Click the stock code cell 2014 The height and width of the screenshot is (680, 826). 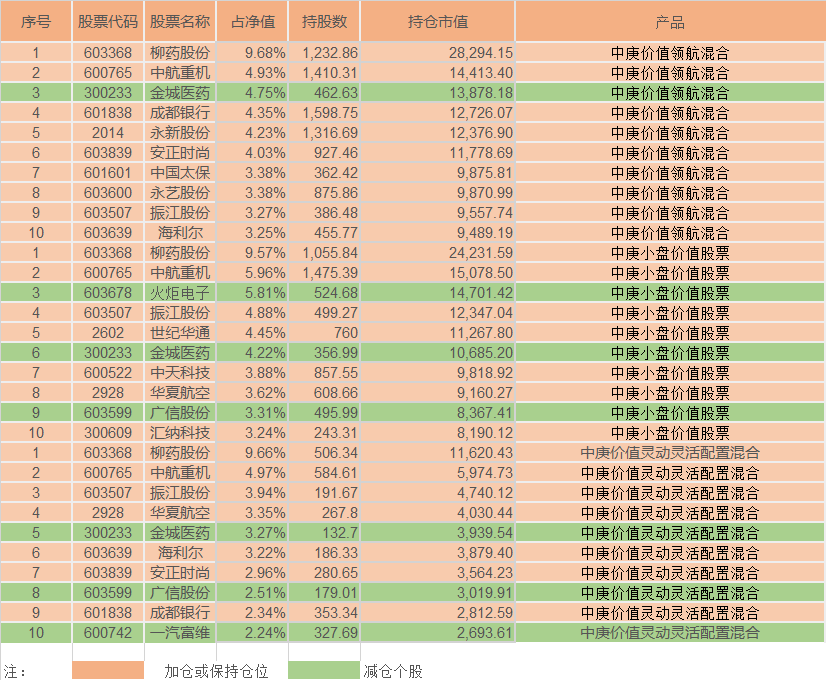pos(108,133)
